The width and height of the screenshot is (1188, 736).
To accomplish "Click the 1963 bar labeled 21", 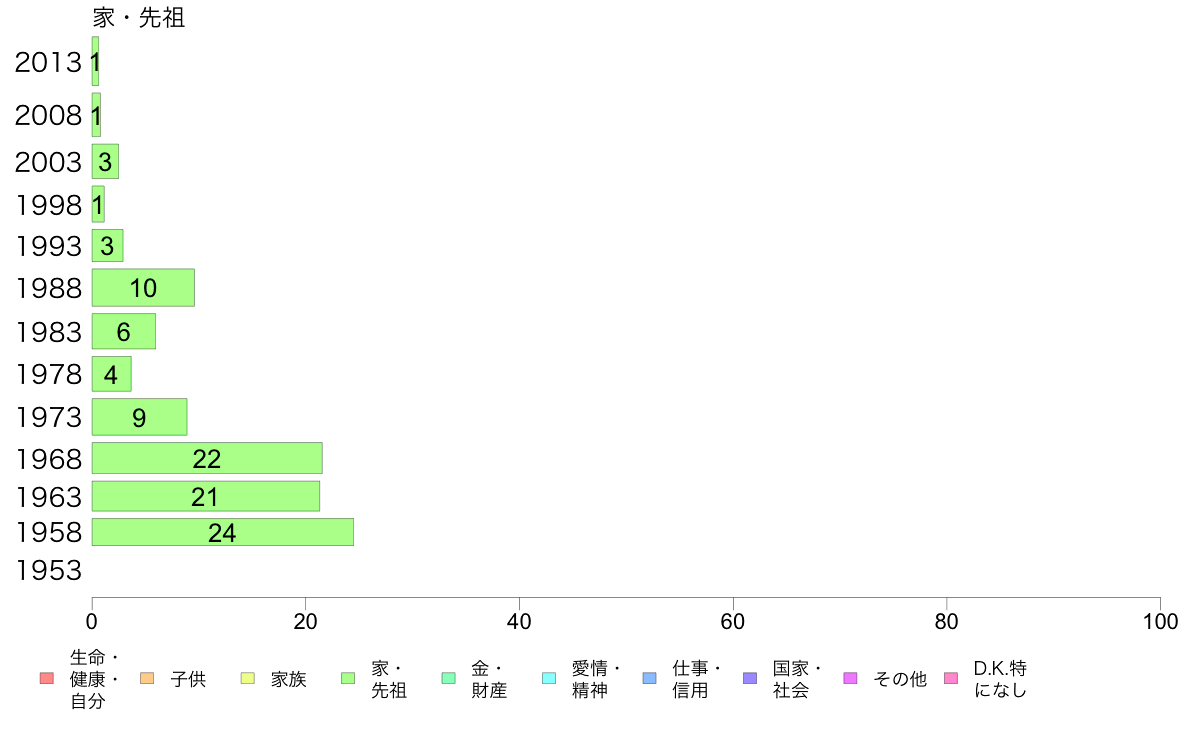I will (206, 496).
